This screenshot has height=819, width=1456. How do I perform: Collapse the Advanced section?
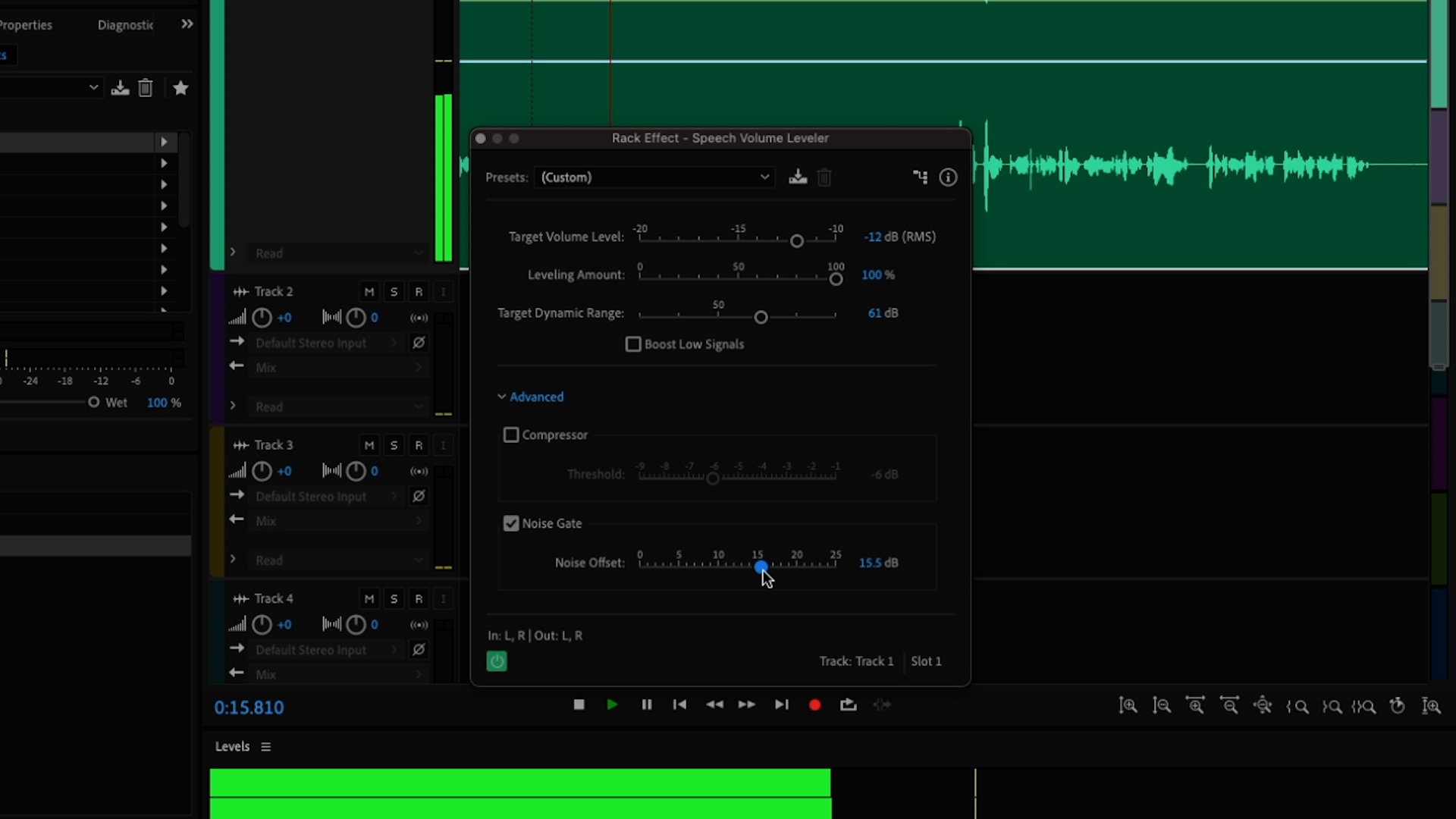coord(530,397)
